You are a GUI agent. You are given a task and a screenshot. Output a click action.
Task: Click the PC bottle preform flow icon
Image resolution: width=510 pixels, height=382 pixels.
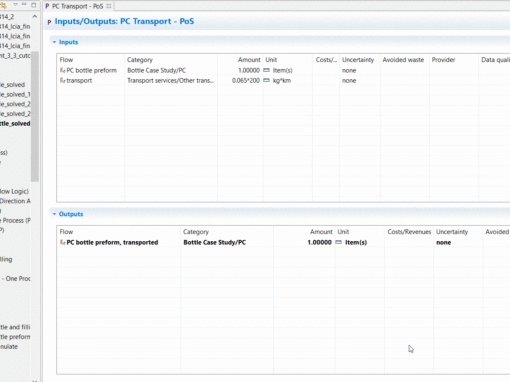[x=62, y=70]
